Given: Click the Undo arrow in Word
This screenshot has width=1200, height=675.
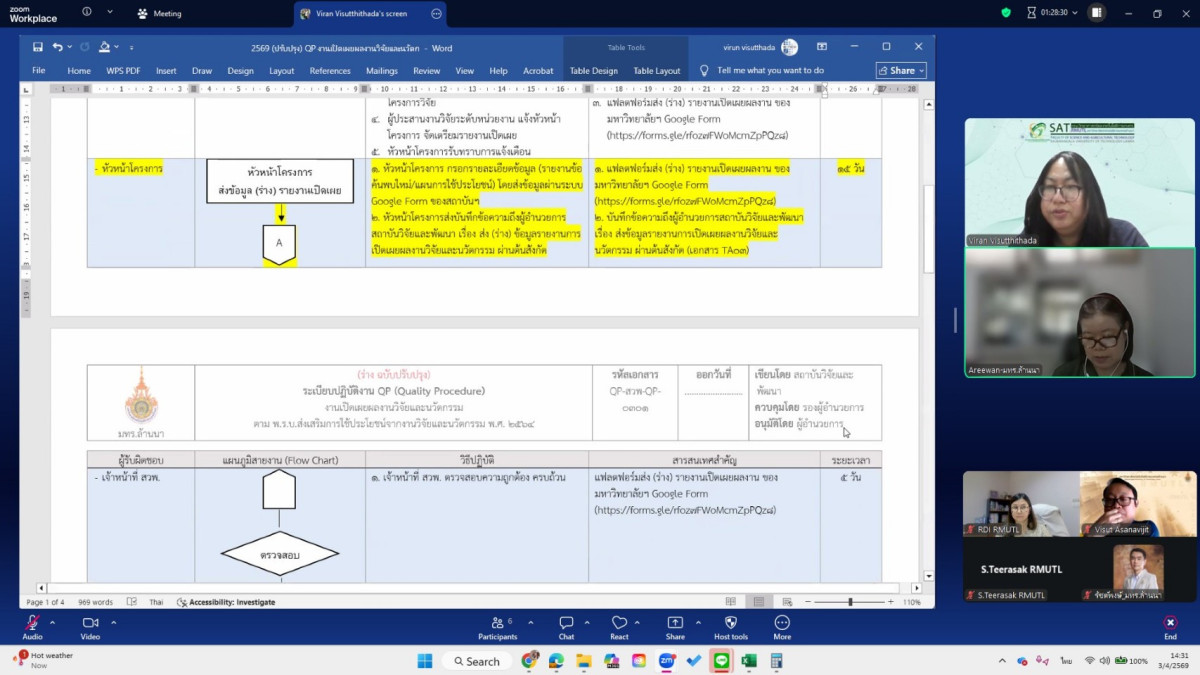Looking at the screenshot, I should click(x=58, y=47).
